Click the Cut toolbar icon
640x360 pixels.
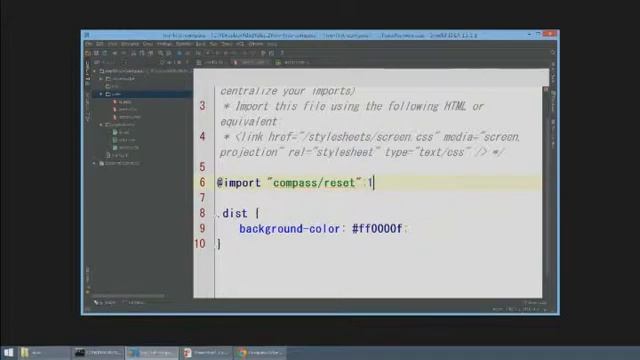[x=133, y=53]
